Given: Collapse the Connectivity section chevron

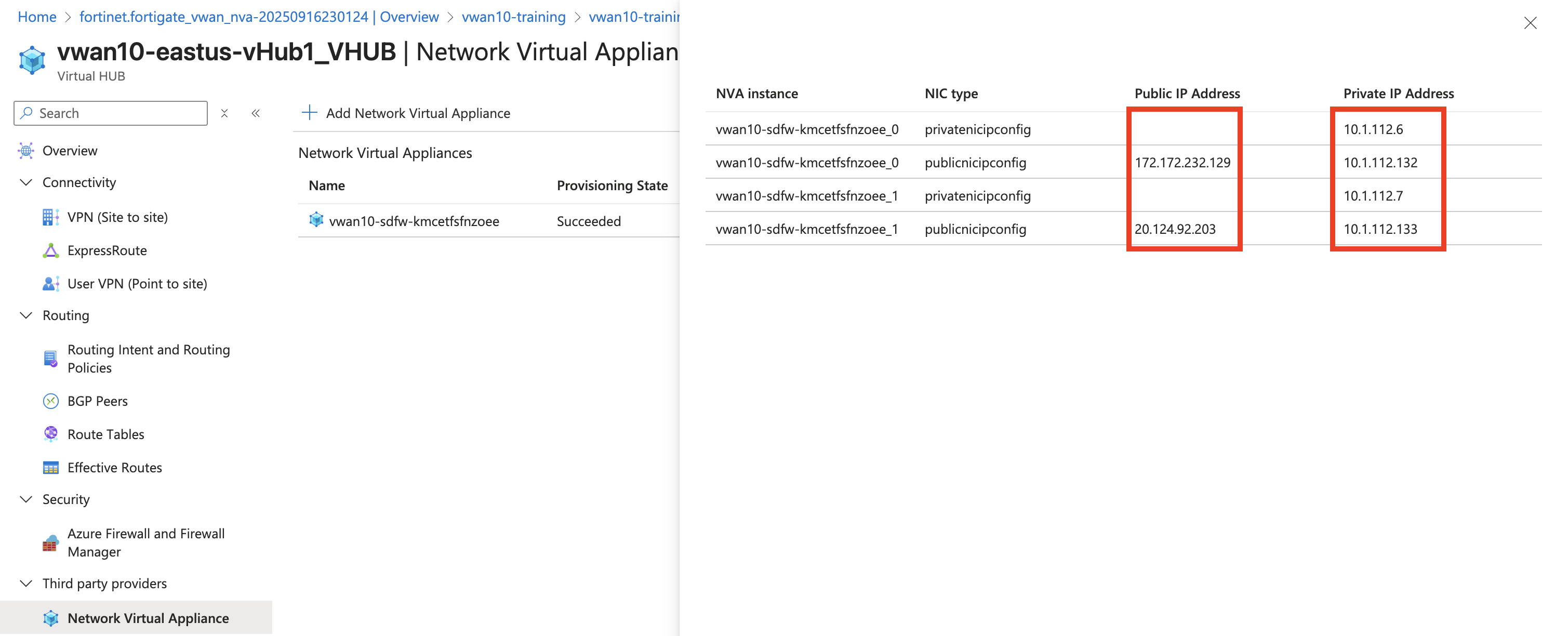Looking at the screenshot, I should point(26,182).
